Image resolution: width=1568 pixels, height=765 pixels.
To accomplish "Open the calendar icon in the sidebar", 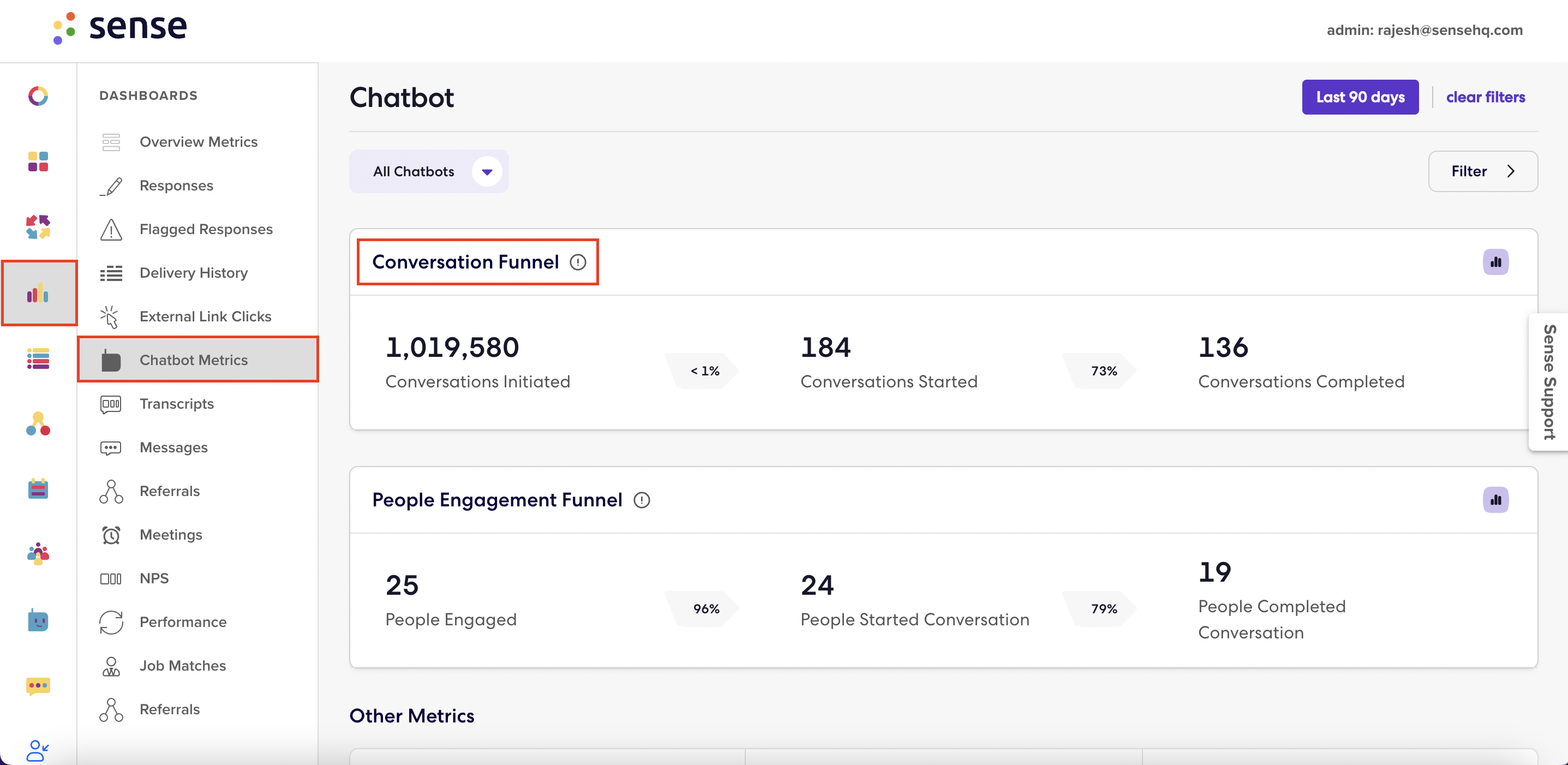I will pyautogui.click(x=38, y=488).
